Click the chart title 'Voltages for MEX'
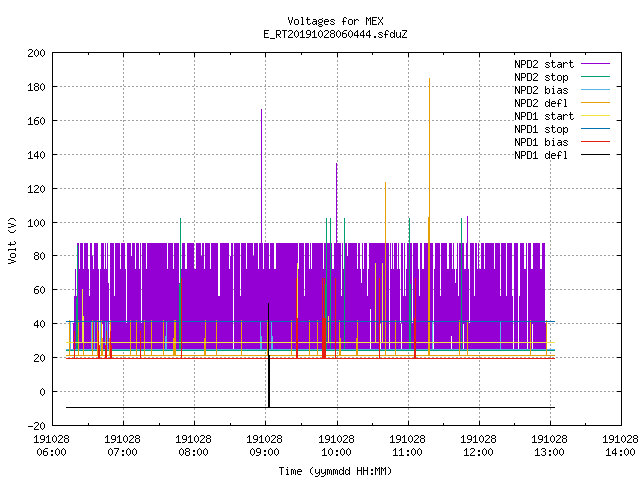640x480 pixels. (x=335, y=21)
